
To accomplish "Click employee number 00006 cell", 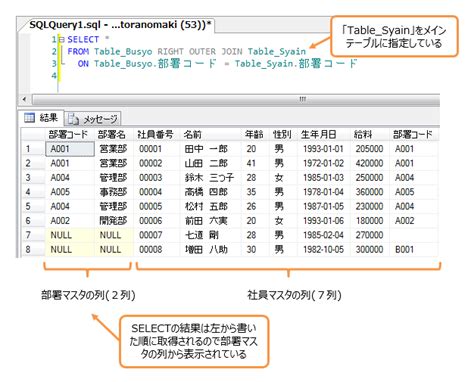I will [157, 221].
